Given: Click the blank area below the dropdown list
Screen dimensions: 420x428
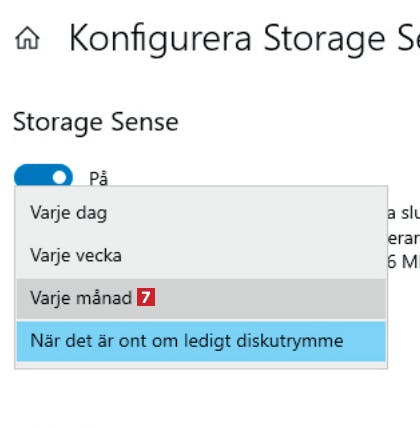Looking at the screenshot, I should click(x=201, y=397).
